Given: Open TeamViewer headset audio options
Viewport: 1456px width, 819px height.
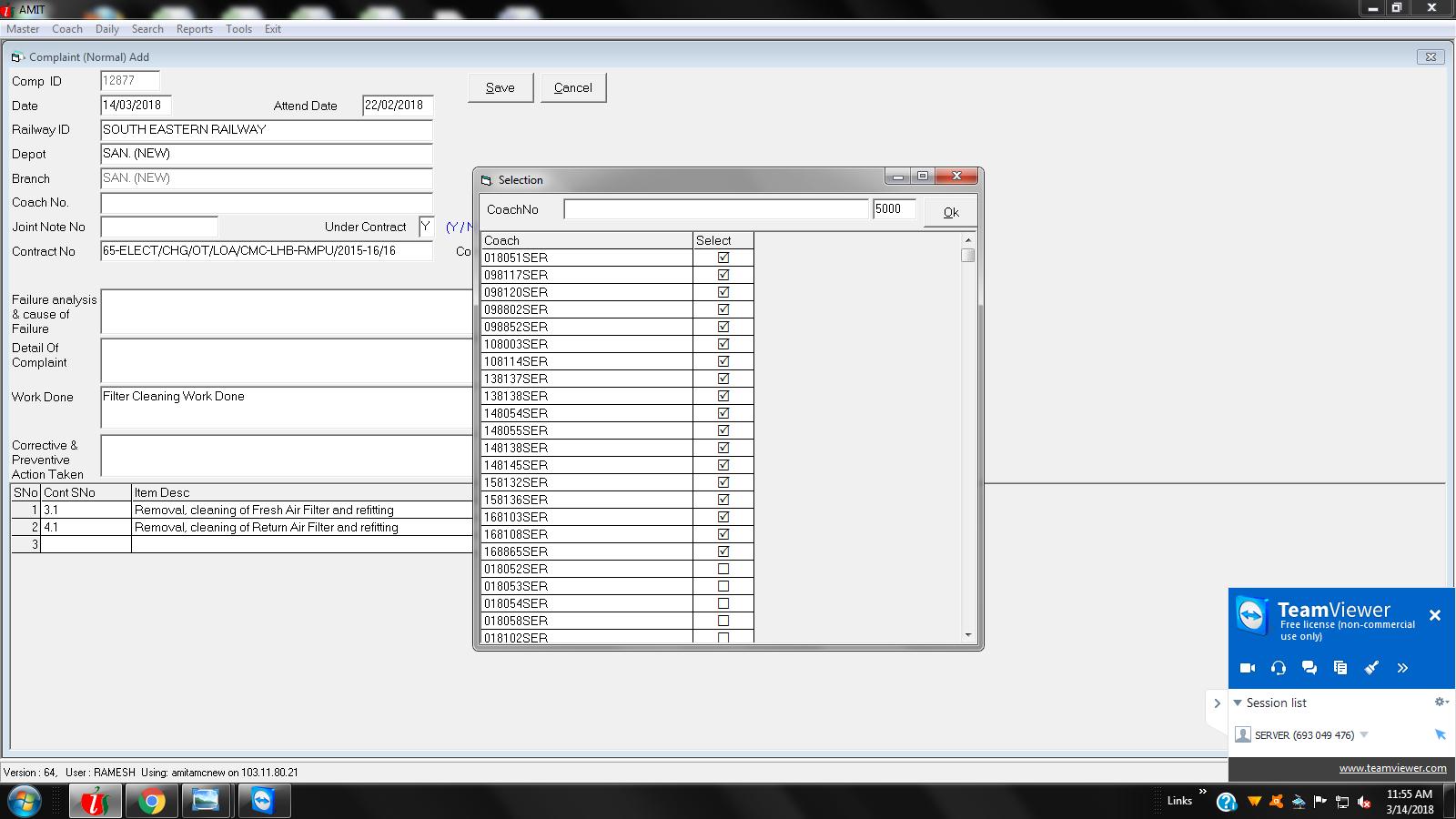Looking at the screenshot, I should pos(1279,668).
